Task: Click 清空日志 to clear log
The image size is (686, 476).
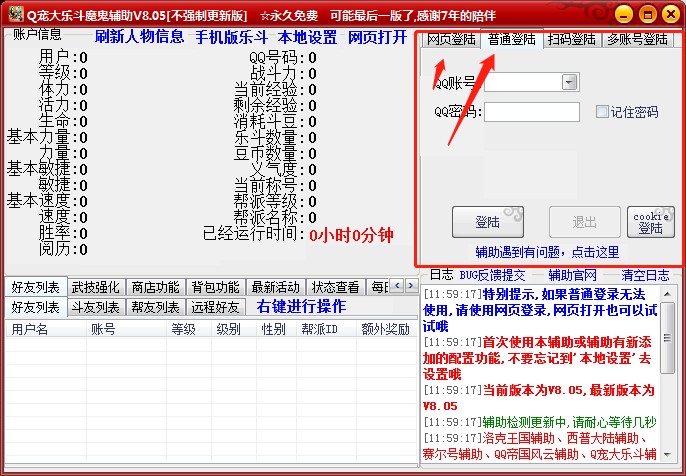Action: point(645,275)
